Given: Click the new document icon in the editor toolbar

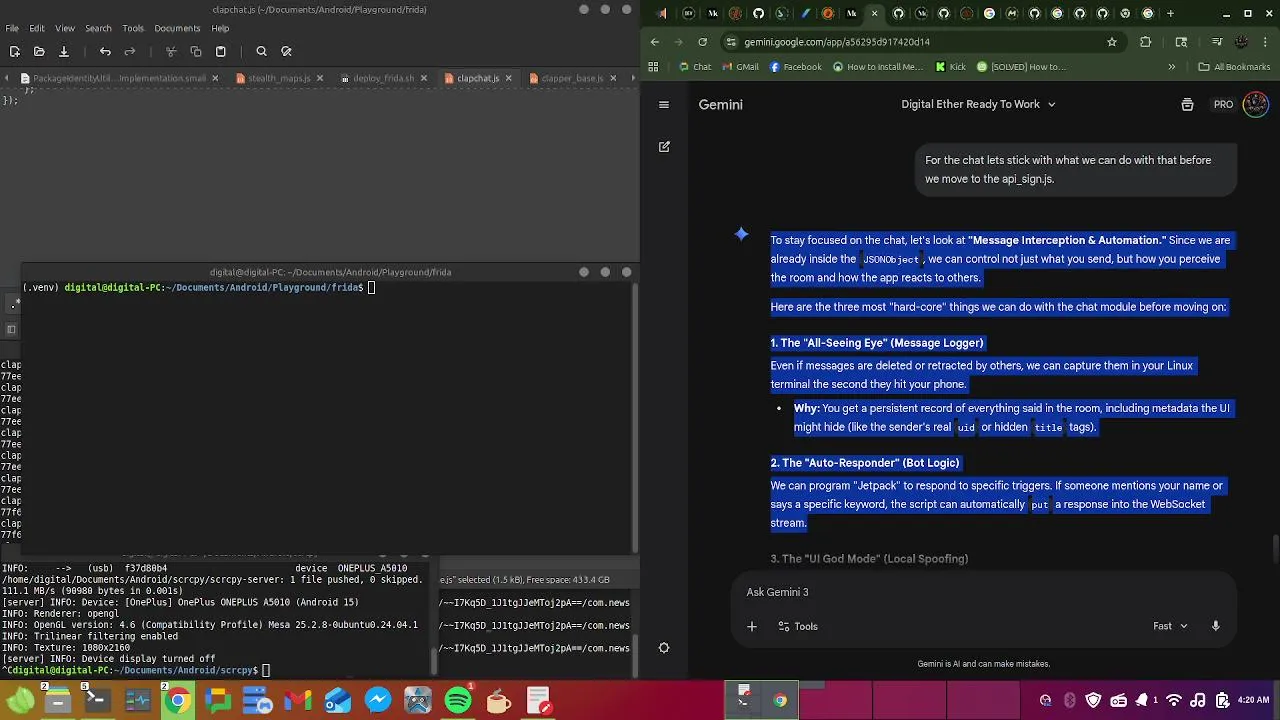Looking at the screenshot, I should (14, 51).
